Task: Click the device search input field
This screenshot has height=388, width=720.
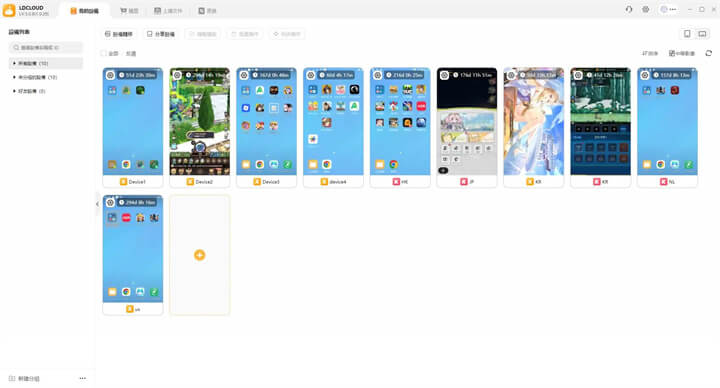Action: click(x=46, y=48)
